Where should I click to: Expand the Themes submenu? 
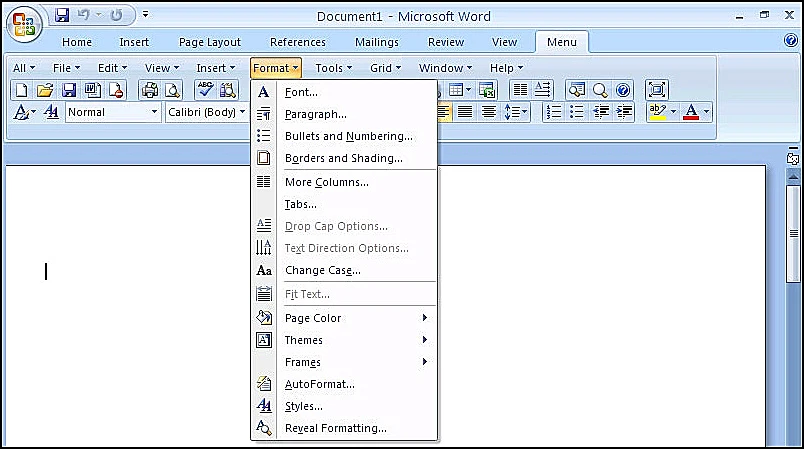point(425,340)
